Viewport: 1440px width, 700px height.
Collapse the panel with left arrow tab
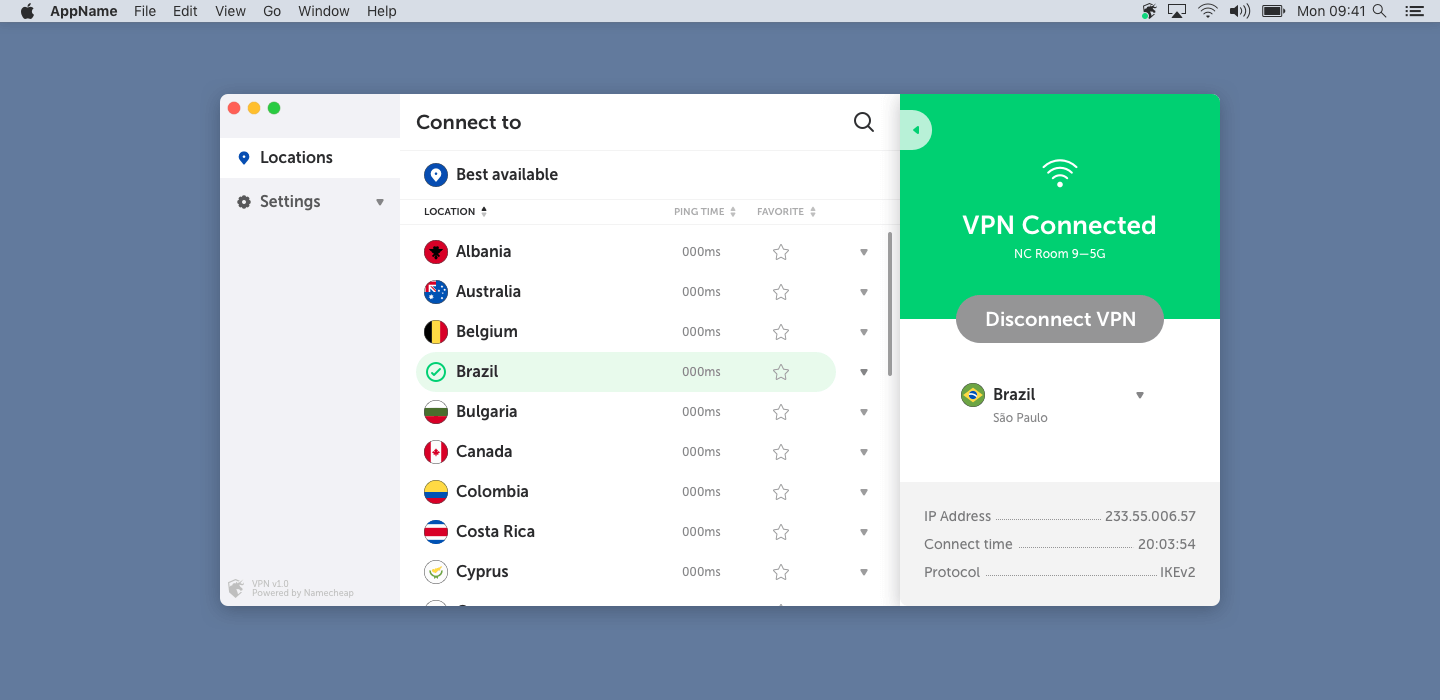tap(916, 130)
